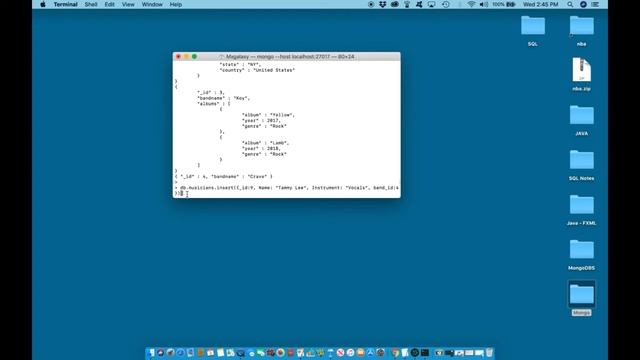The image size is (640, 360).
Task: Open App Store in the dock
Action: [x=370, y=353]
